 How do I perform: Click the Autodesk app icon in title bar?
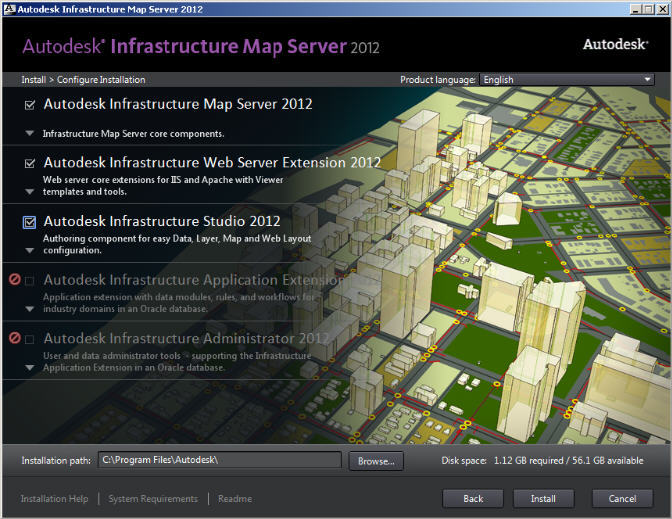point(9,9)
